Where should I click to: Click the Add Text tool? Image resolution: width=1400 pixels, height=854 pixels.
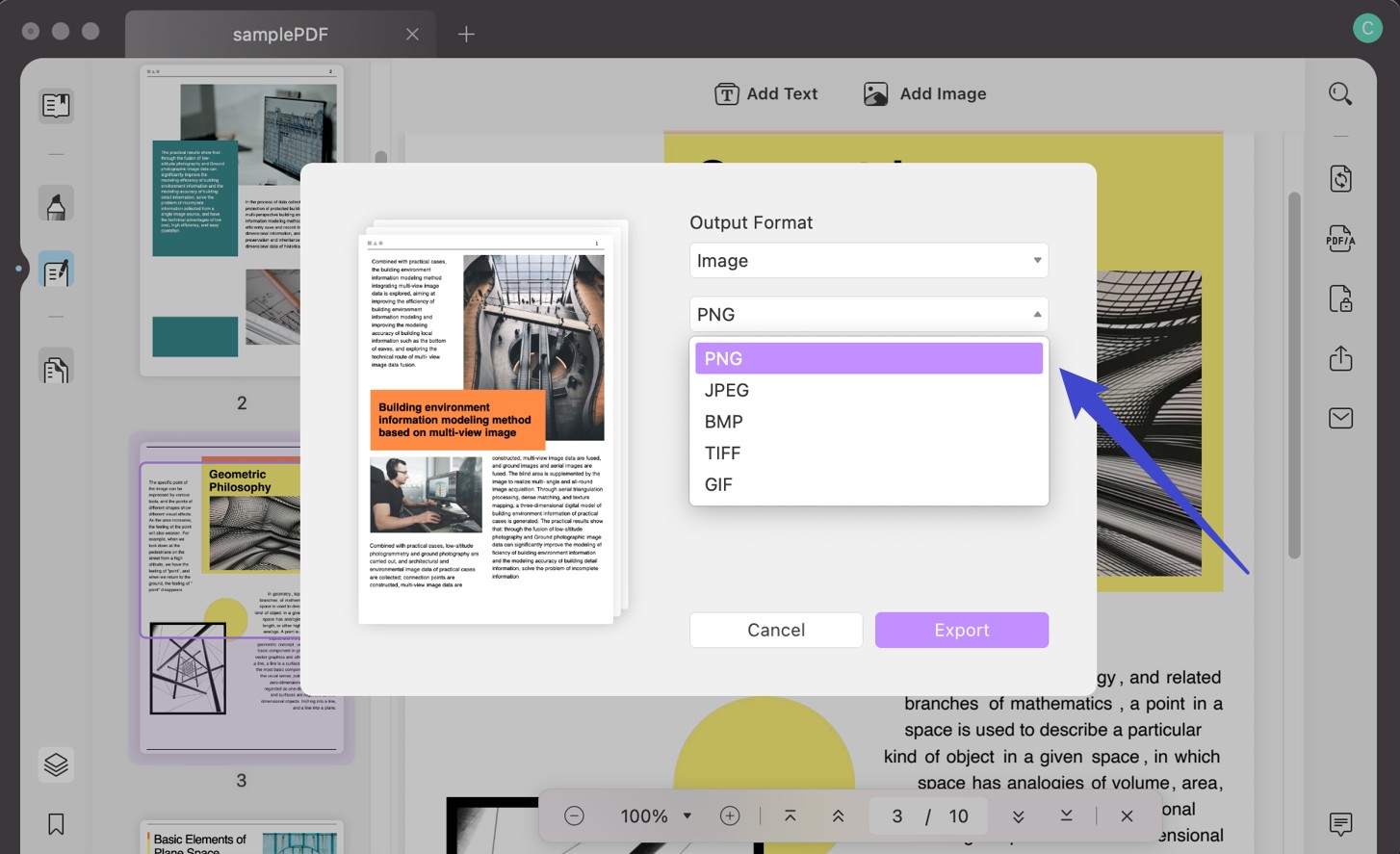pyautogui.click(x=765, y=93)
